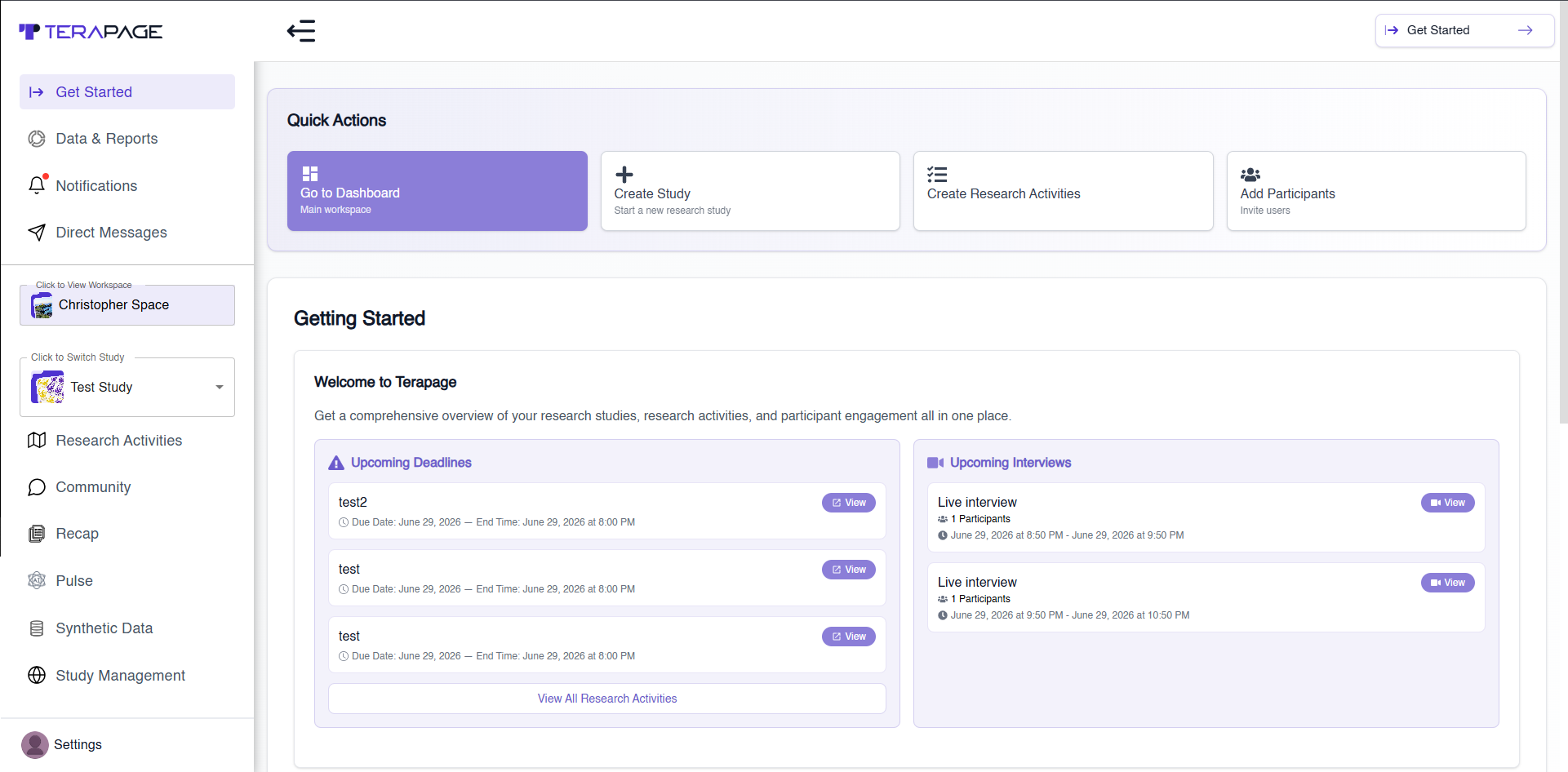Click the right arrow in top Get Started button
This screenshot has height=772, width=1568.
1525,30
